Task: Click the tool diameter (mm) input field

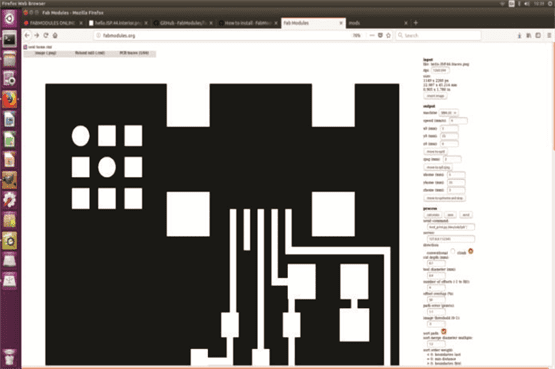Action: coord(436,276)
